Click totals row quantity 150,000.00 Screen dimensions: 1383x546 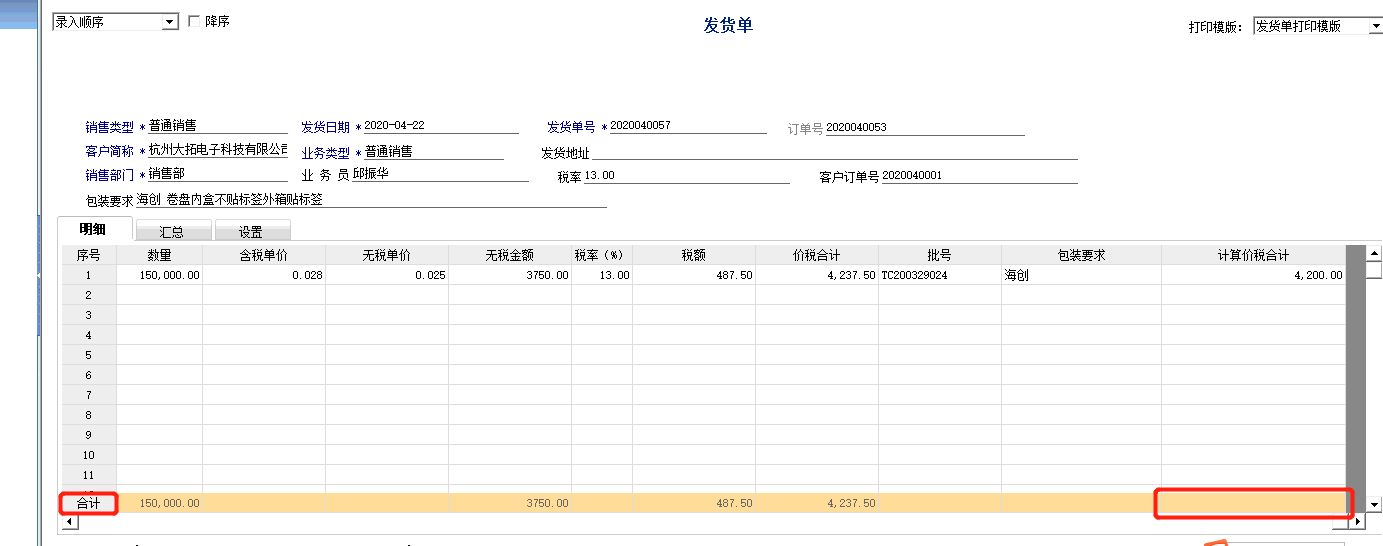[159, 503]
